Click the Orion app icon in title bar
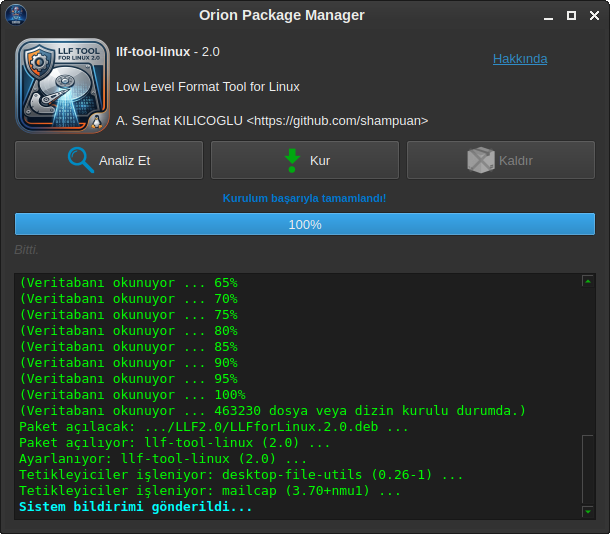Viewport: 610px width, 534px height. click(x=17, y=15)
